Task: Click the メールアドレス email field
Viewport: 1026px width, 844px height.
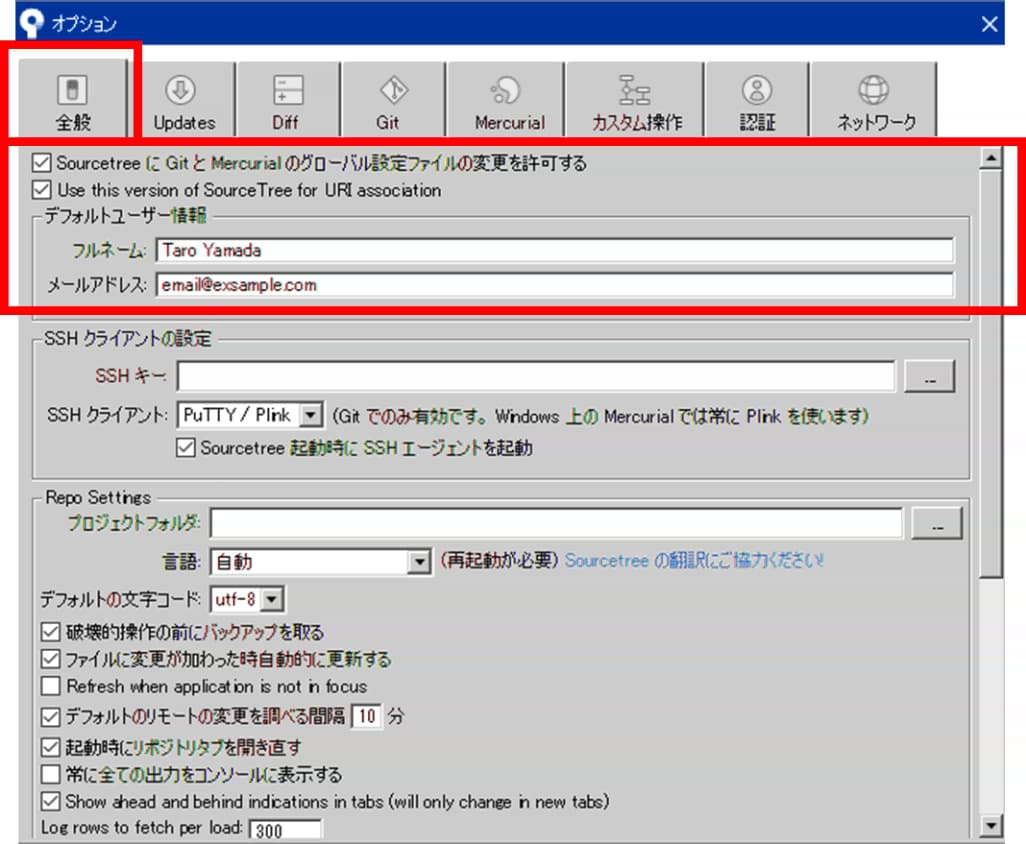Action: pyautogui.click(x=554, y=285)
